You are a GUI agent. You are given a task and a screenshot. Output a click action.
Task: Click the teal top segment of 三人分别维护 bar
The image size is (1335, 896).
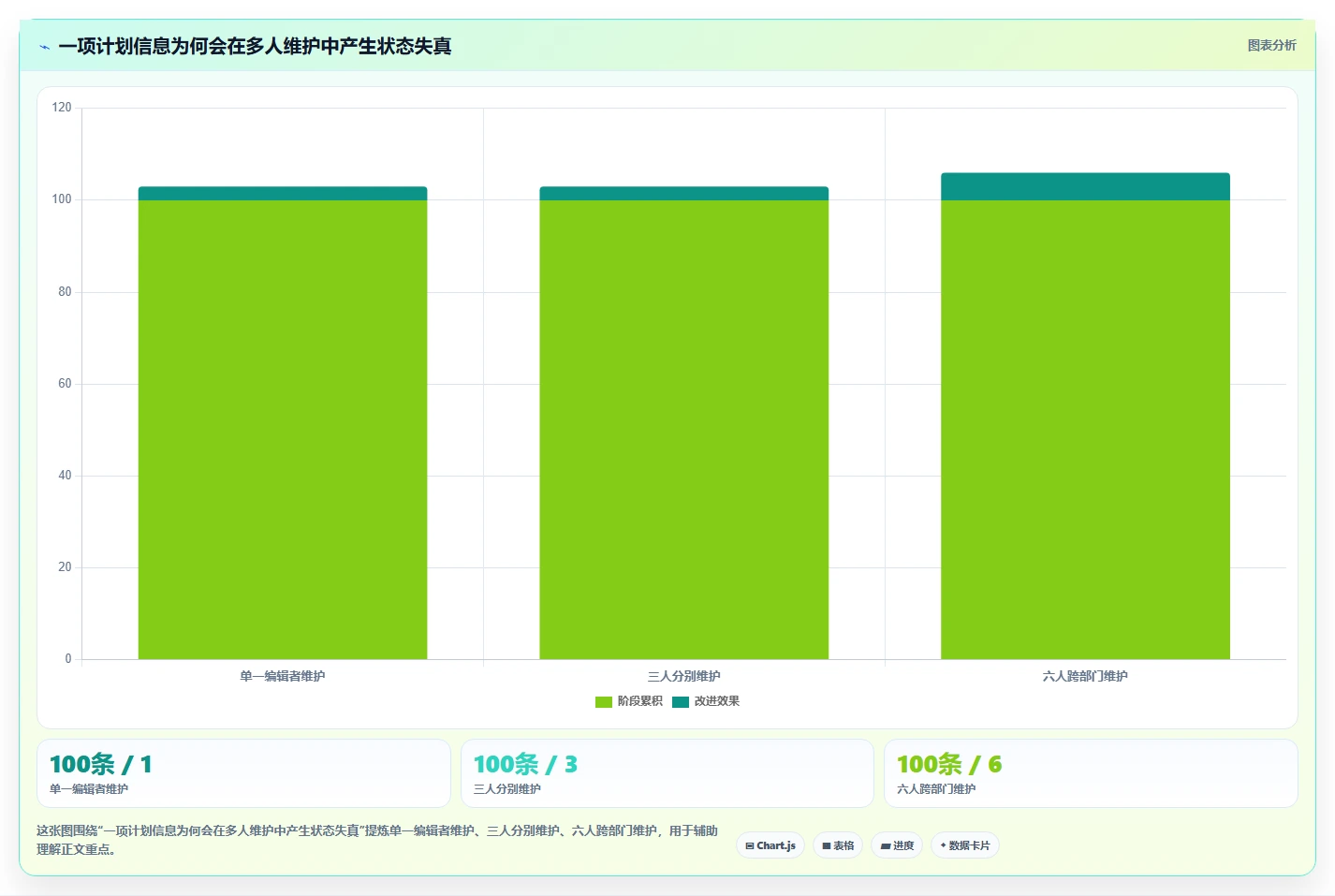pos(683,194)
